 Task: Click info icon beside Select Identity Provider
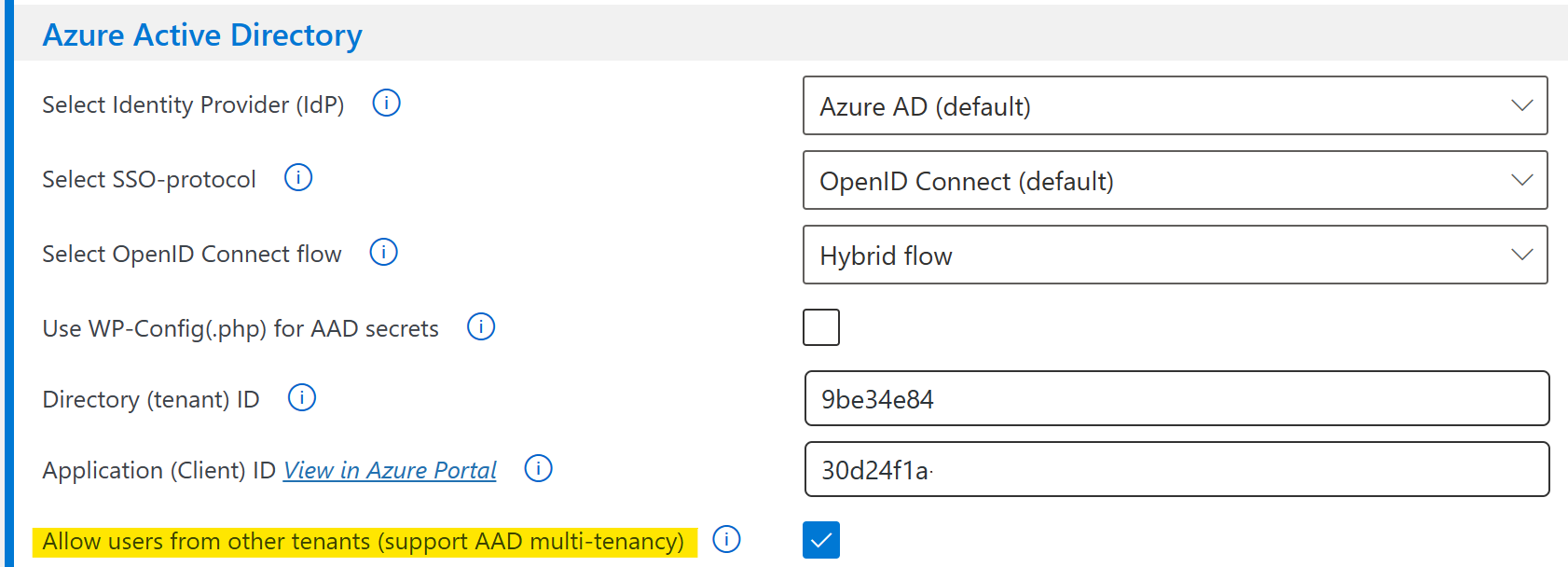(x=386, y=103)
